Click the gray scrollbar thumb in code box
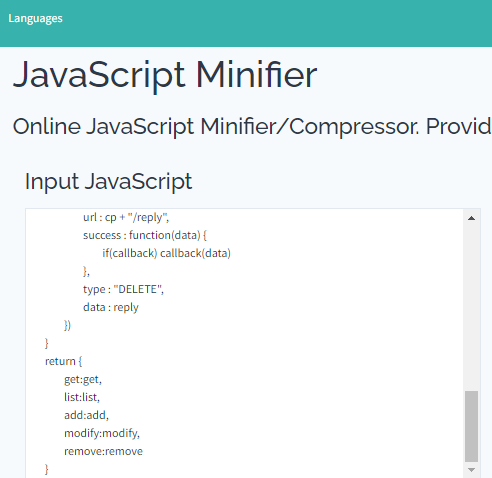Image resolution: width=492 pixels, height=478 pixels. (x=471, y=426)
